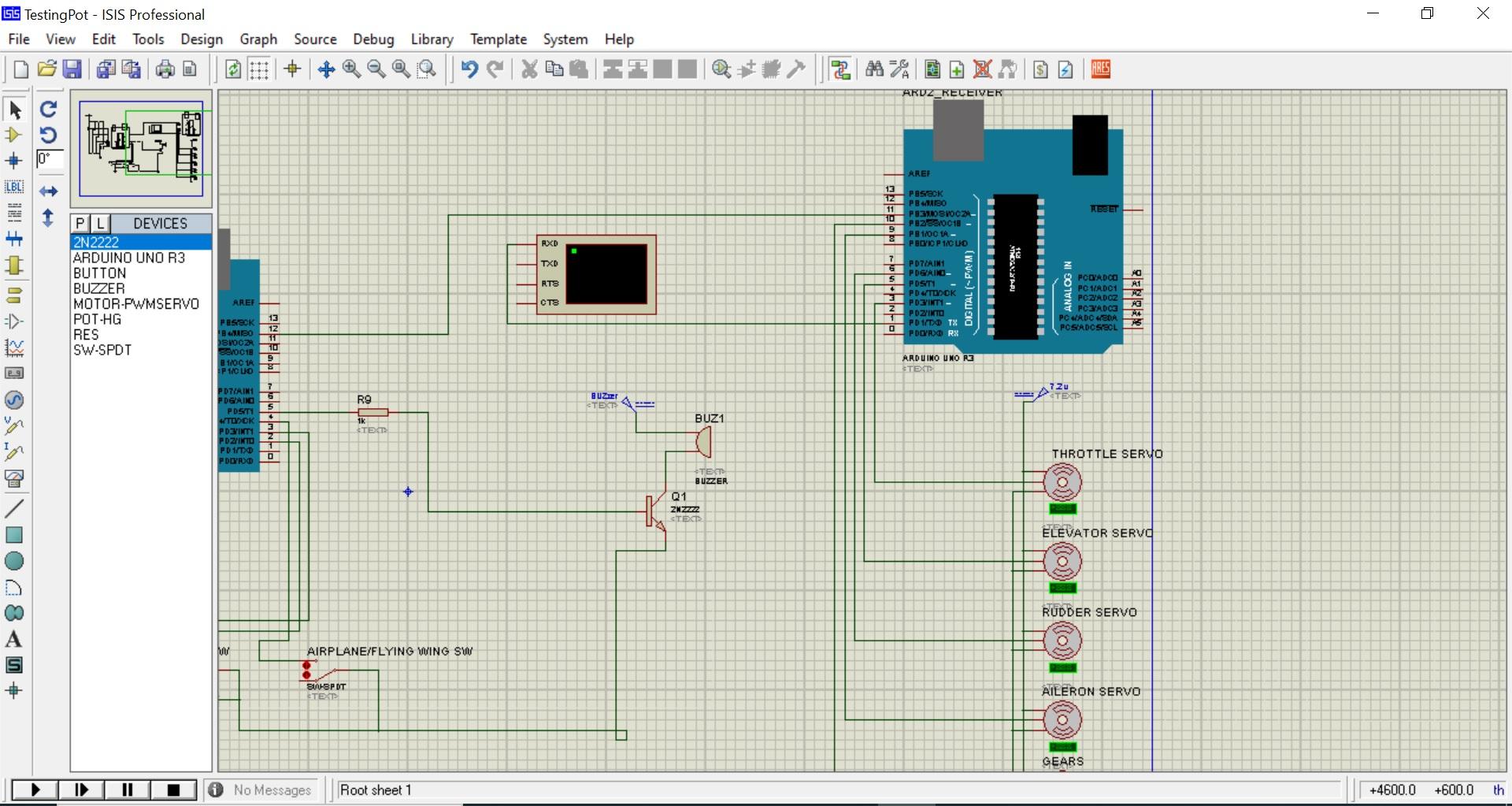Select the 2D circle drawing tool
1512x806 pixels.
[14, 561]
